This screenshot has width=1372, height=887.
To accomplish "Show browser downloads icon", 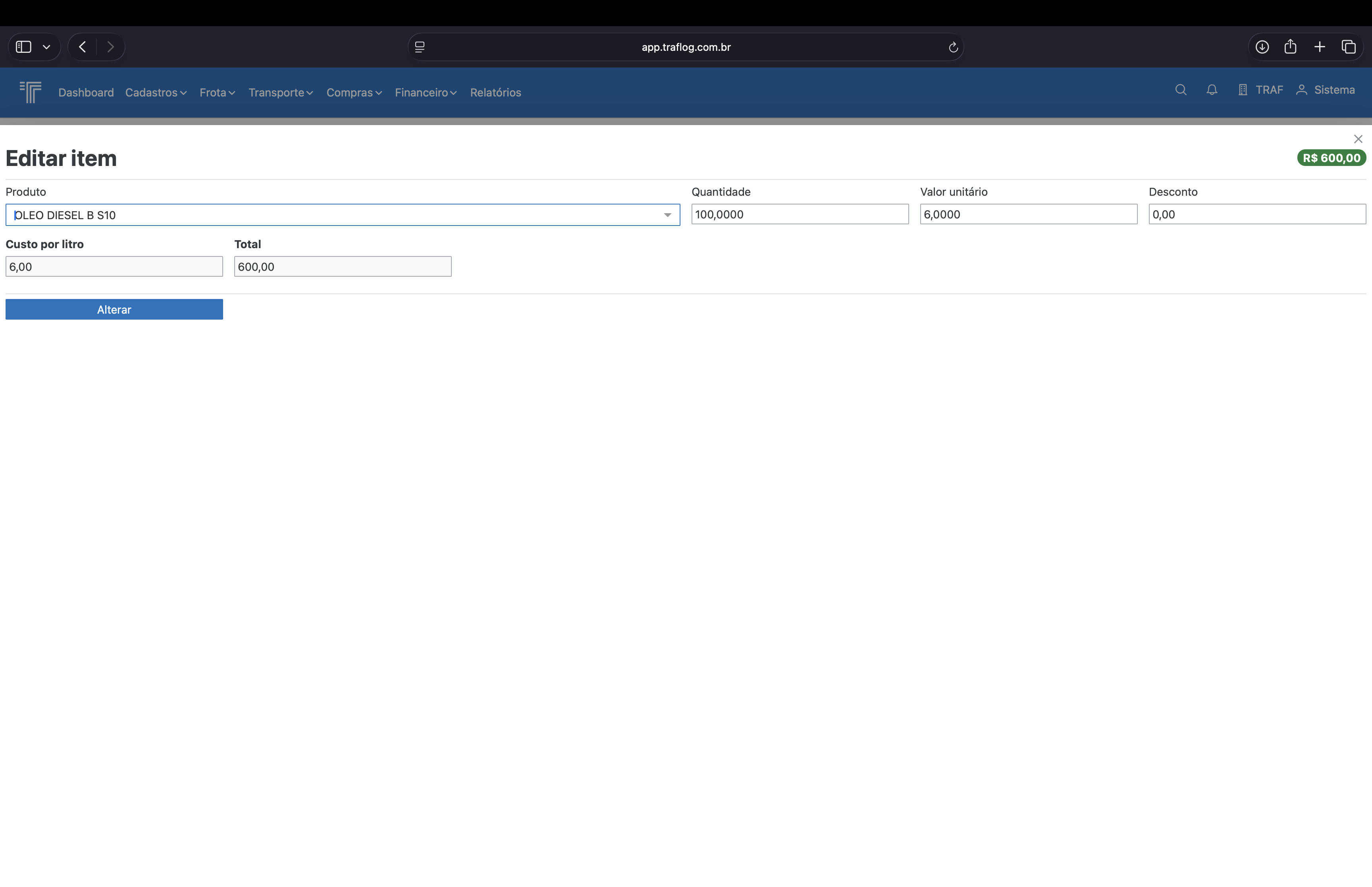I will tap(1262, 47).
